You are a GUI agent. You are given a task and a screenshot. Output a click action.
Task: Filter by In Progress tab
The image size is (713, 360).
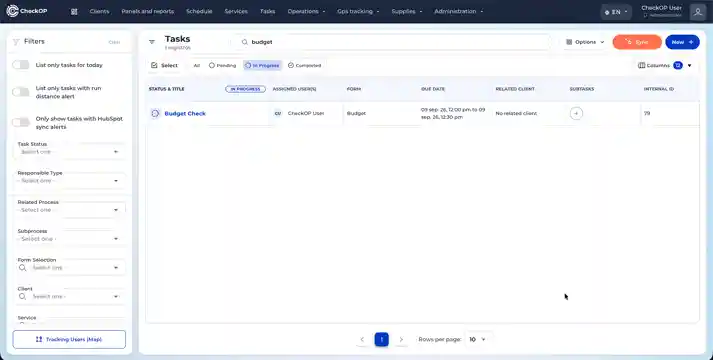click(262, 65)
